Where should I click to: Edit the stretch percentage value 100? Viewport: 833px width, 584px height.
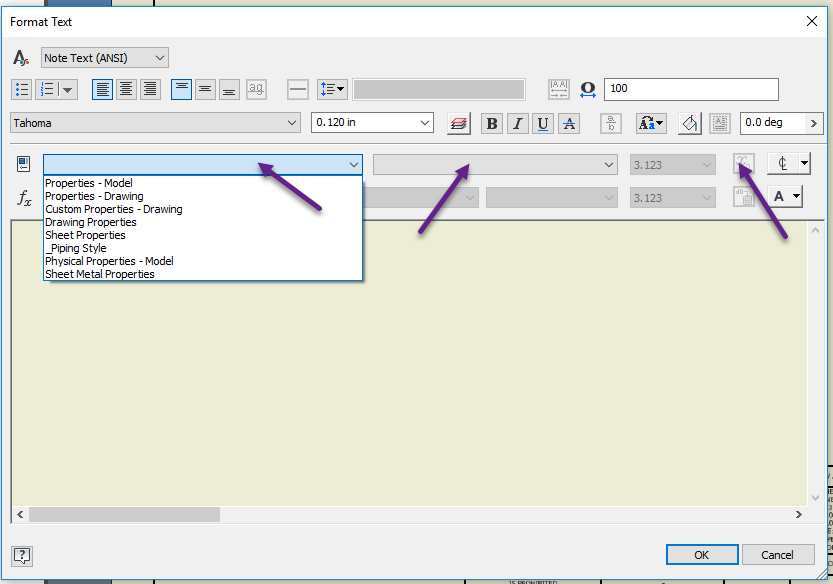click(690, 89)
